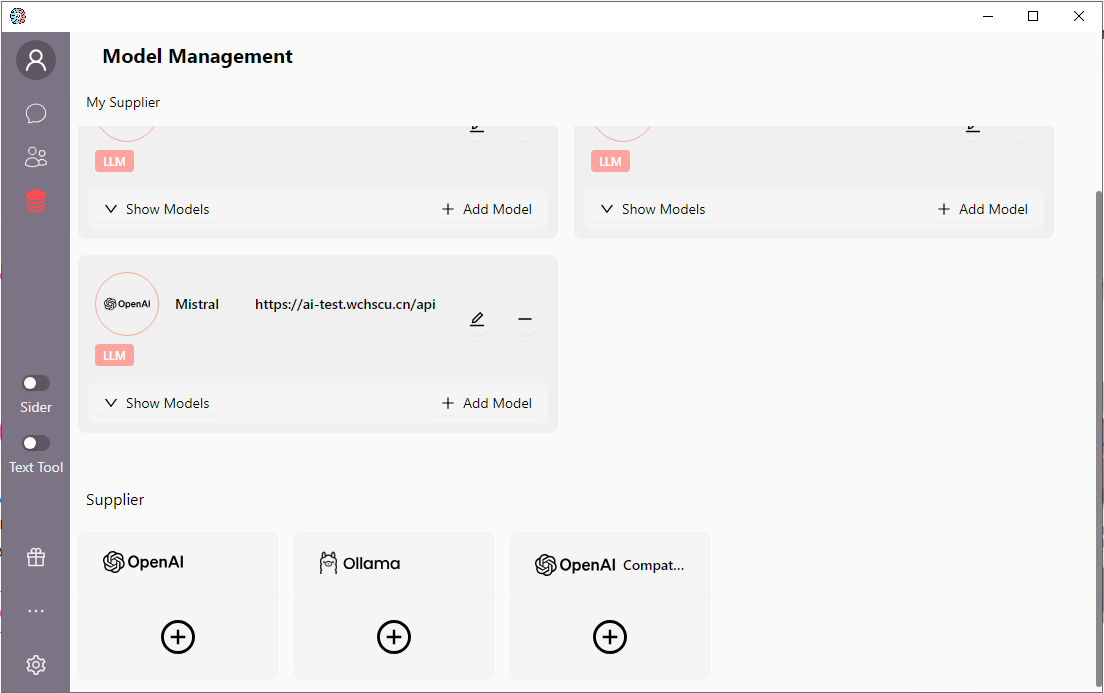Add an Ollama supplier with plus button

pos(394,637)
